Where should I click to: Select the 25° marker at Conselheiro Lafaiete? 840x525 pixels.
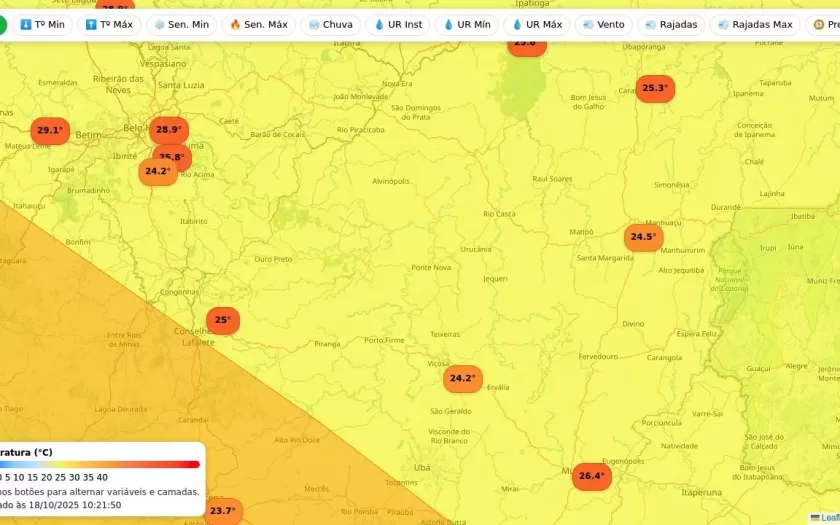point(222,320)
